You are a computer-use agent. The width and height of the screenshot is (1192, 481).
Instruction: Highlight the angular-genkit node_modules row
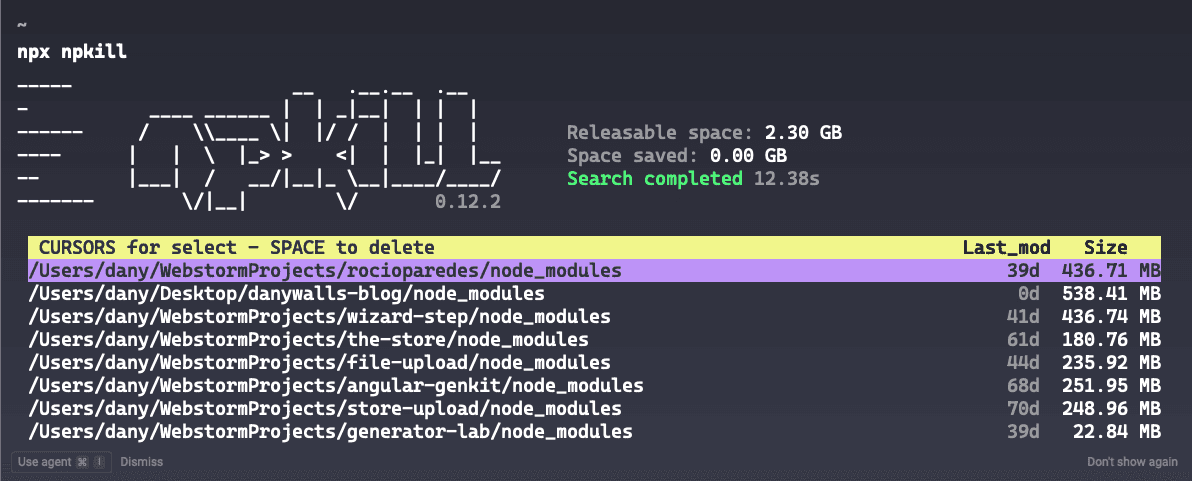click(x=336, y=385)
